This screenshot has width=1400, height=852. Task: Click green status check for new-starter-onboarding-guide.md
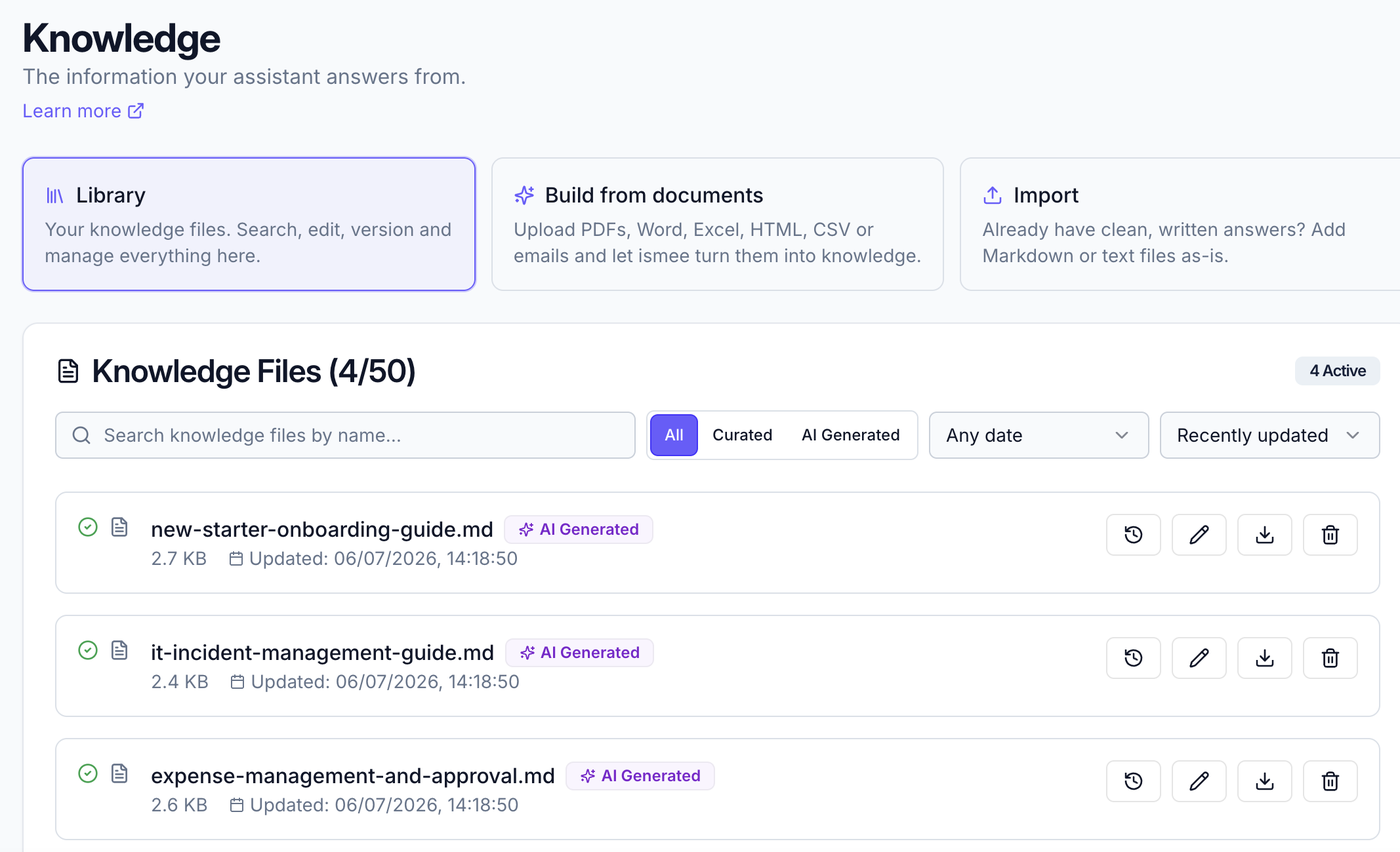(88, 526)
